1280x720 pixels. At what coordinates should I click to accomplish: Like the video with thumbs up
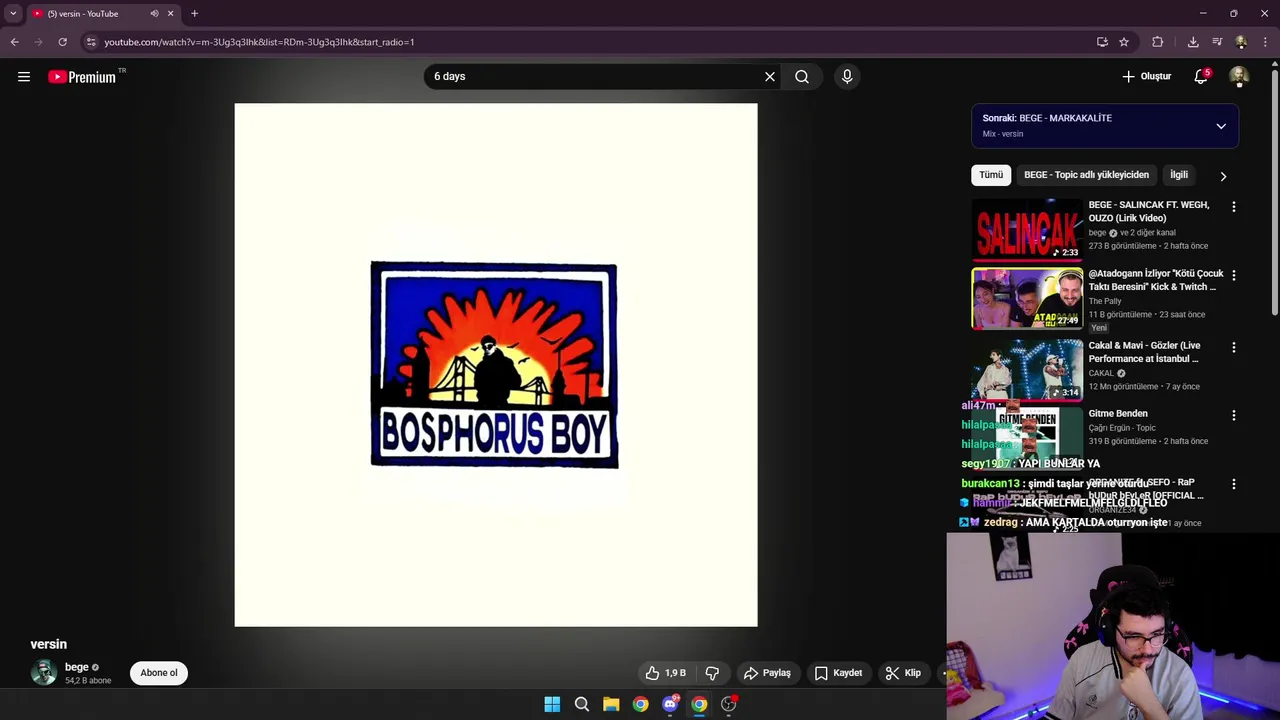coord(666,673)
